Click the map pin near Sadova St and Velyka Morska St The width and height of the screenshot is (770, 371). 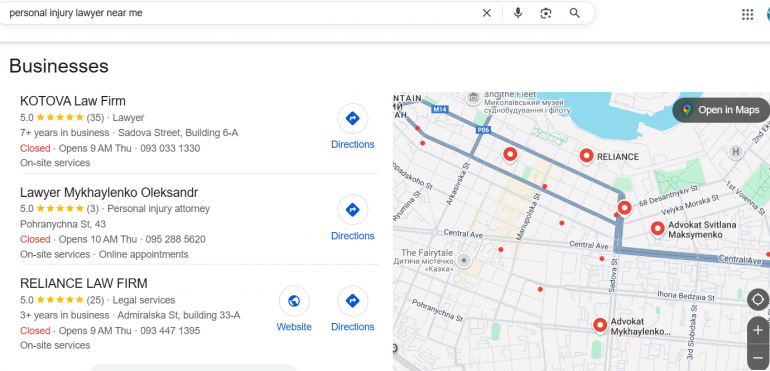point(624,208)
